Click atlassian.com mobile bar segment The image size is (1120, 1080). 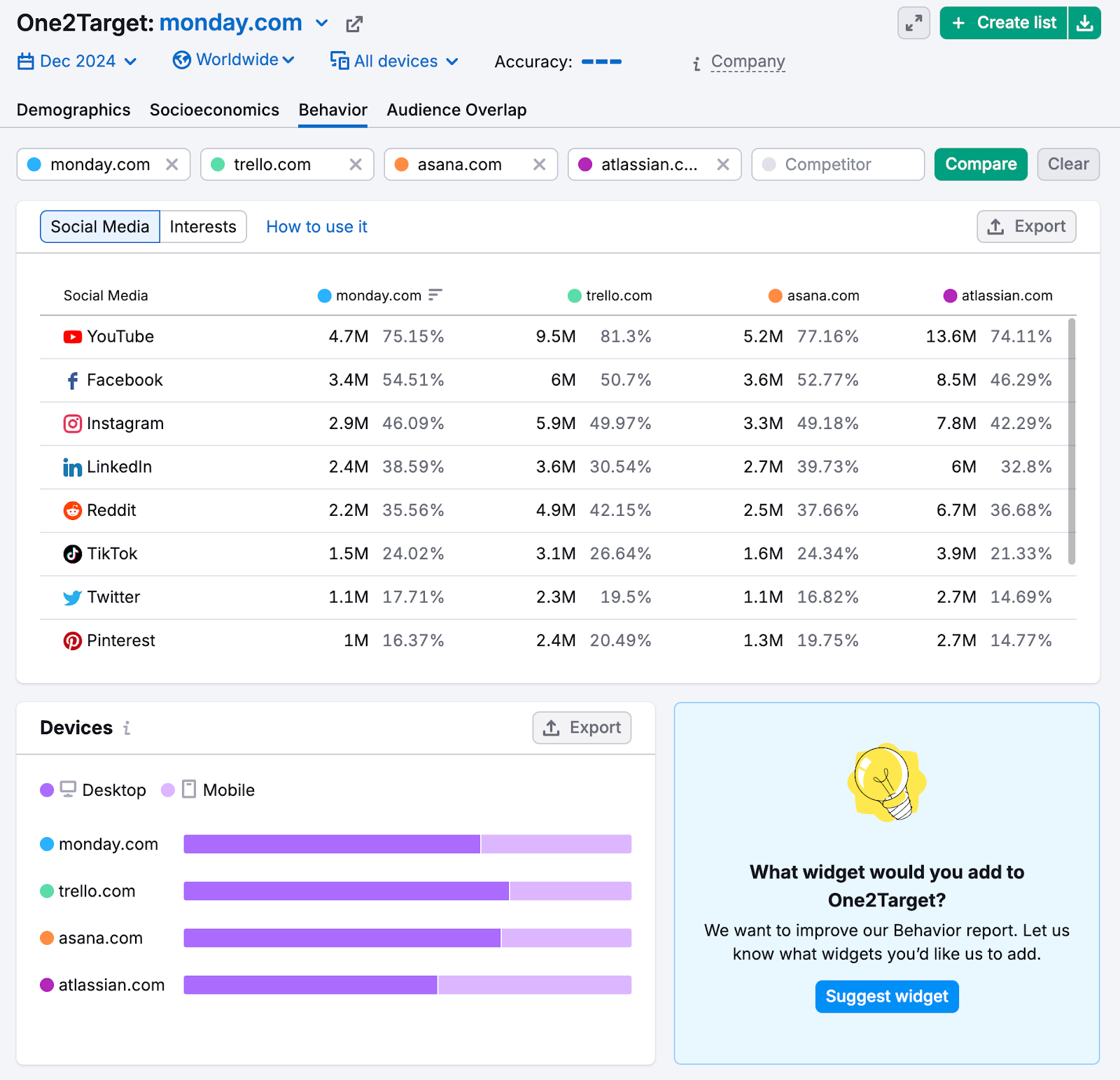pos(535,985)
